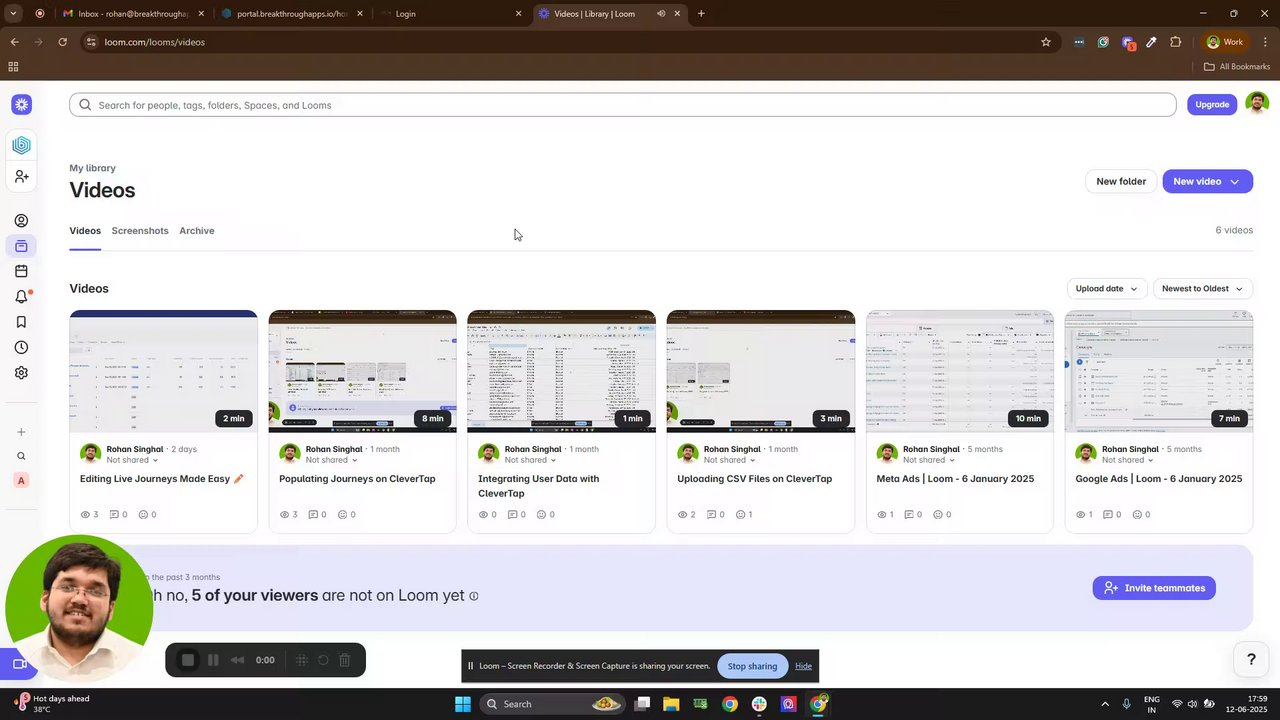1280x720 pixels.
Task: Click the rewind button on recorder bar
Action: [237, 660]
